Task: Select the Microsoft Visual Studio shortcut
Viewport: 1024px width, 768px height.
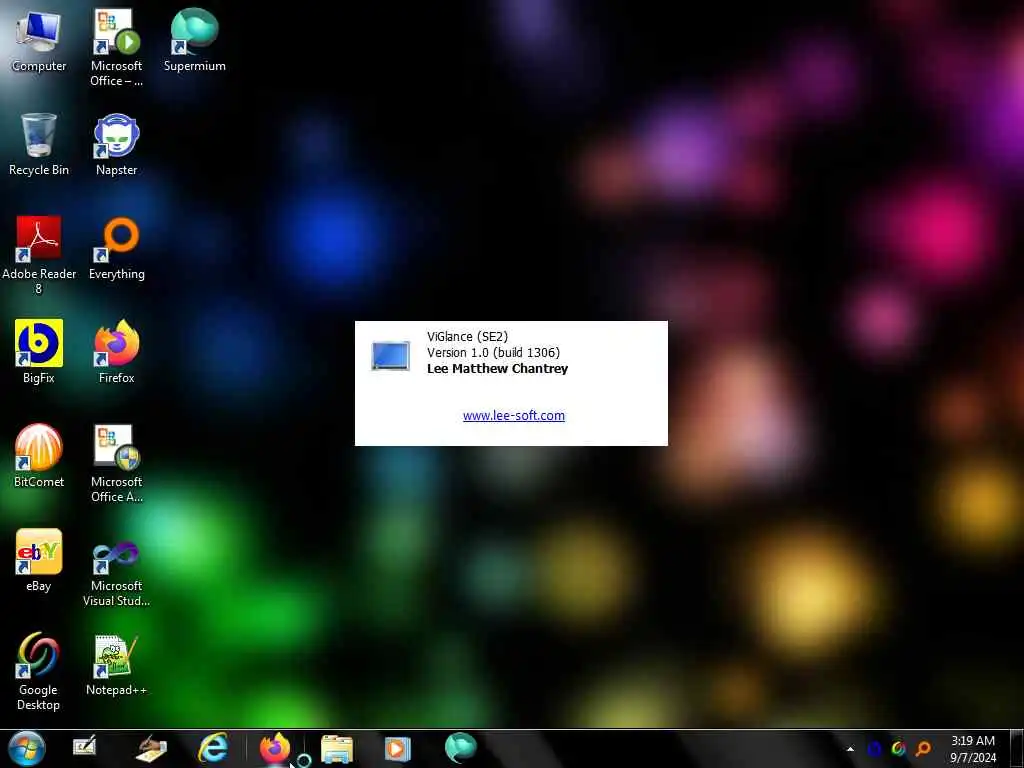Action: (116, 574)
